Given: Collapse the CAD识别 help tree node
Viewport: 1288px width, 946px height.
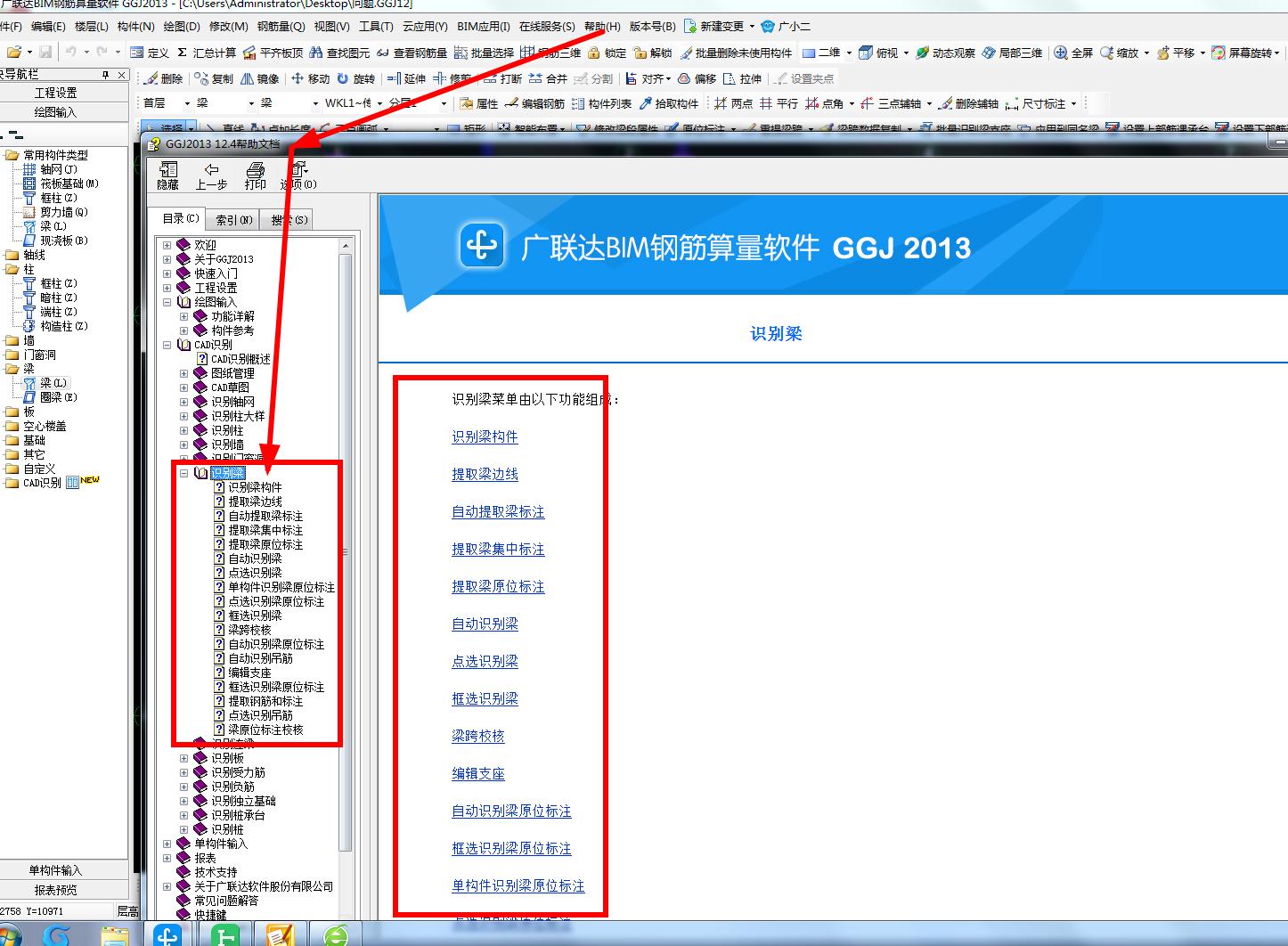Looking at the screenshot, I should click(167, 345).
